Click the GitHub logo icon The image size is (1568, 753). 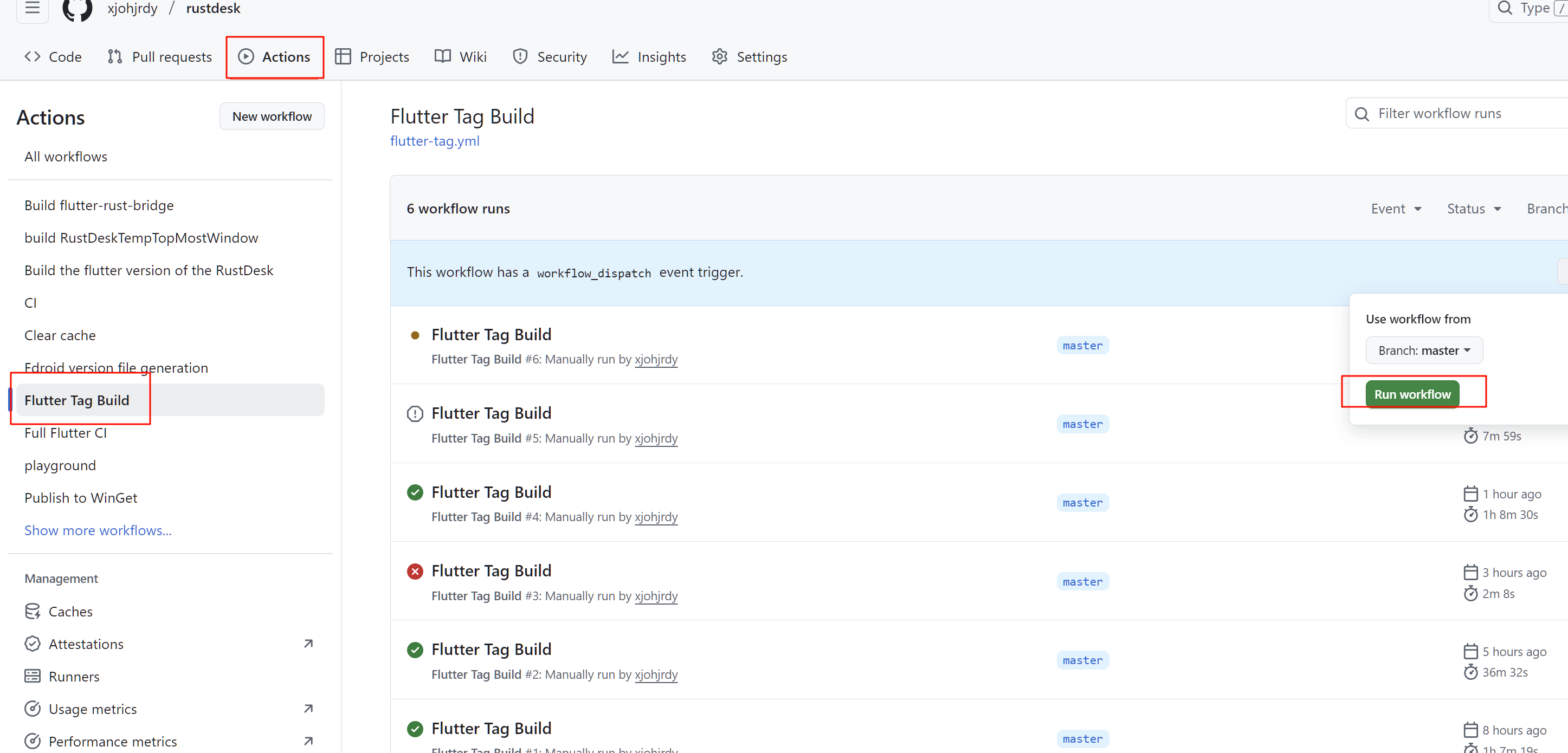click(78, 9)
